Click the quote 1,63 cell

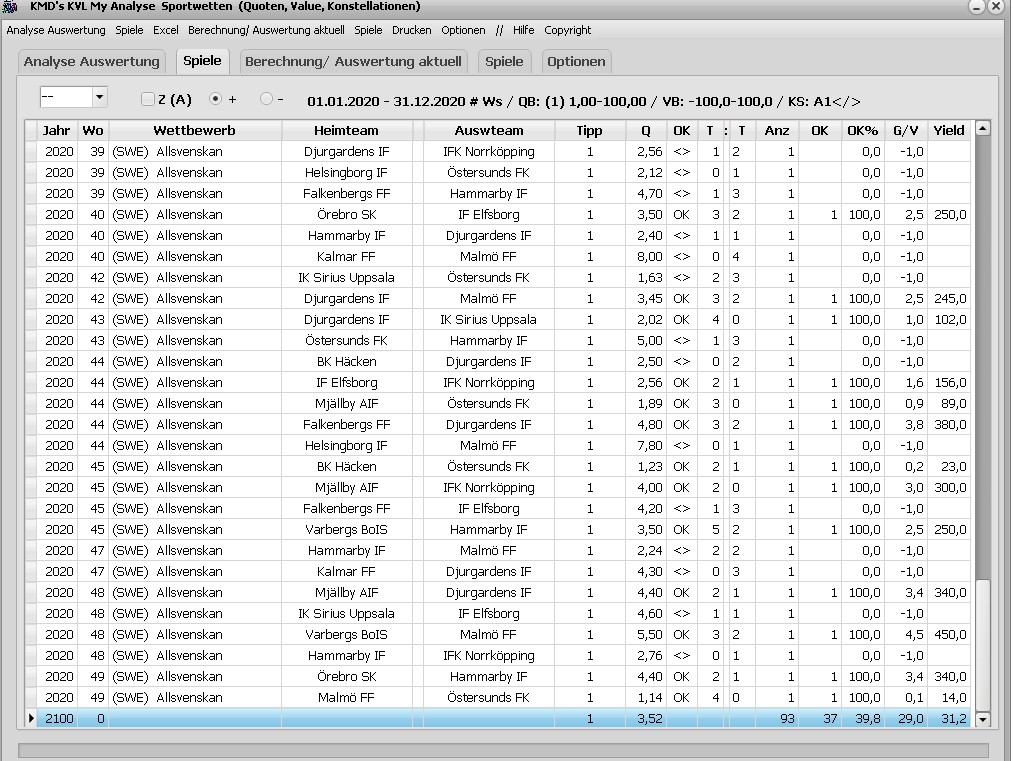coord(646,277)
